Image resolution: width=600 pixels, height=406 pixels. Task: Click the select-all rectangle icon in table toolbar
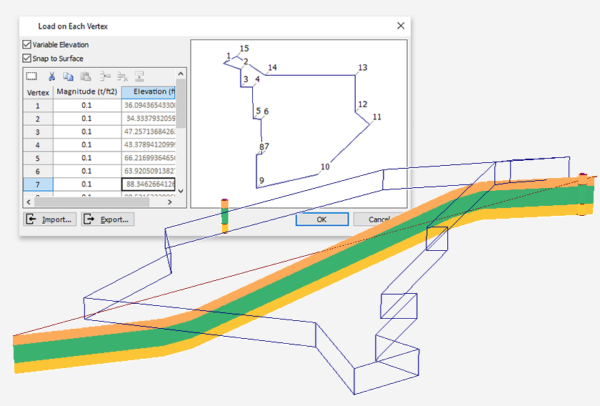31,76
